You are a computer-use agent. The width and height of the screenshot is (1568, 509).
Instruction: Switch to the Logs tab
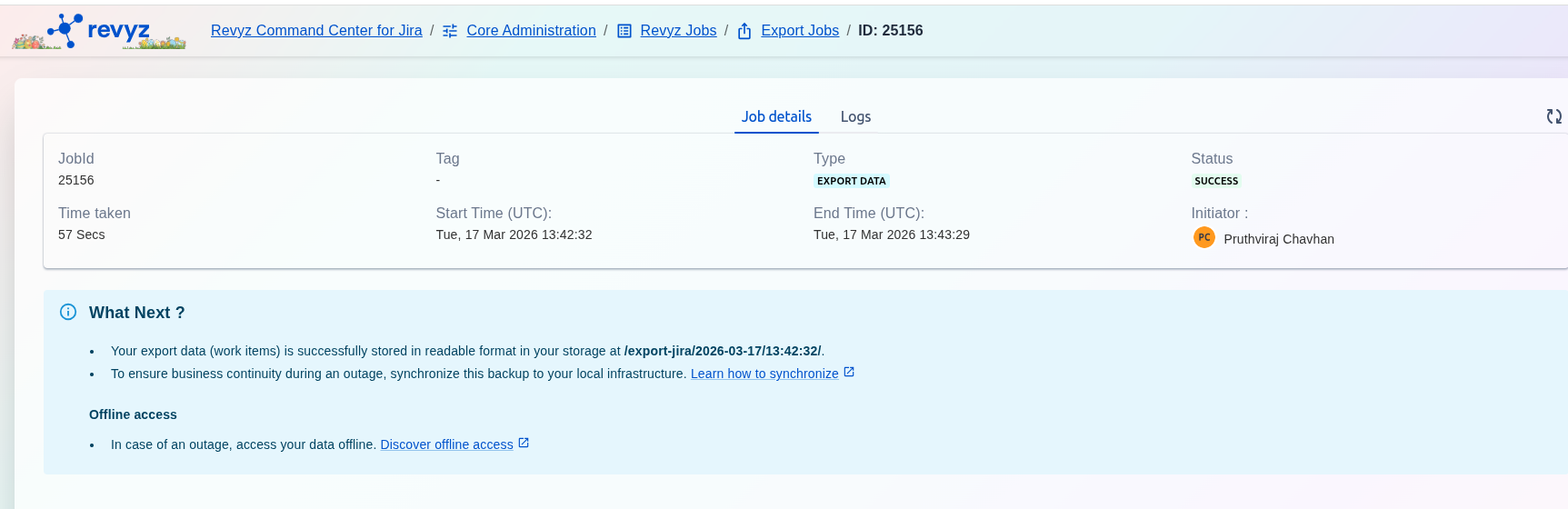tap(855, 116)
